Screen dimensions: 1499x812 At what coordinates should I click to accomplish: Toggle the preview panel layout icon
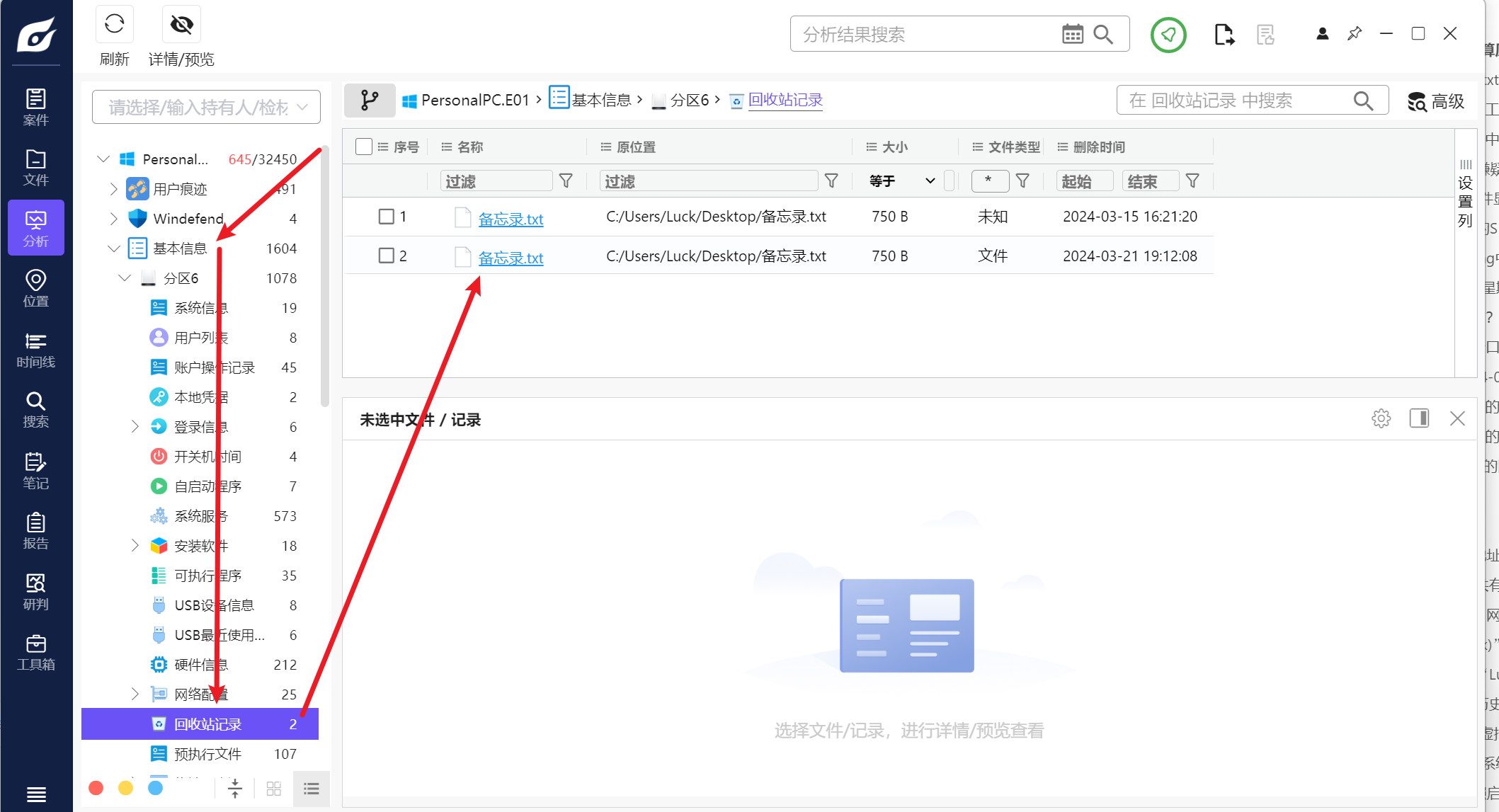pyautogui.click(x=1419, y=418)
